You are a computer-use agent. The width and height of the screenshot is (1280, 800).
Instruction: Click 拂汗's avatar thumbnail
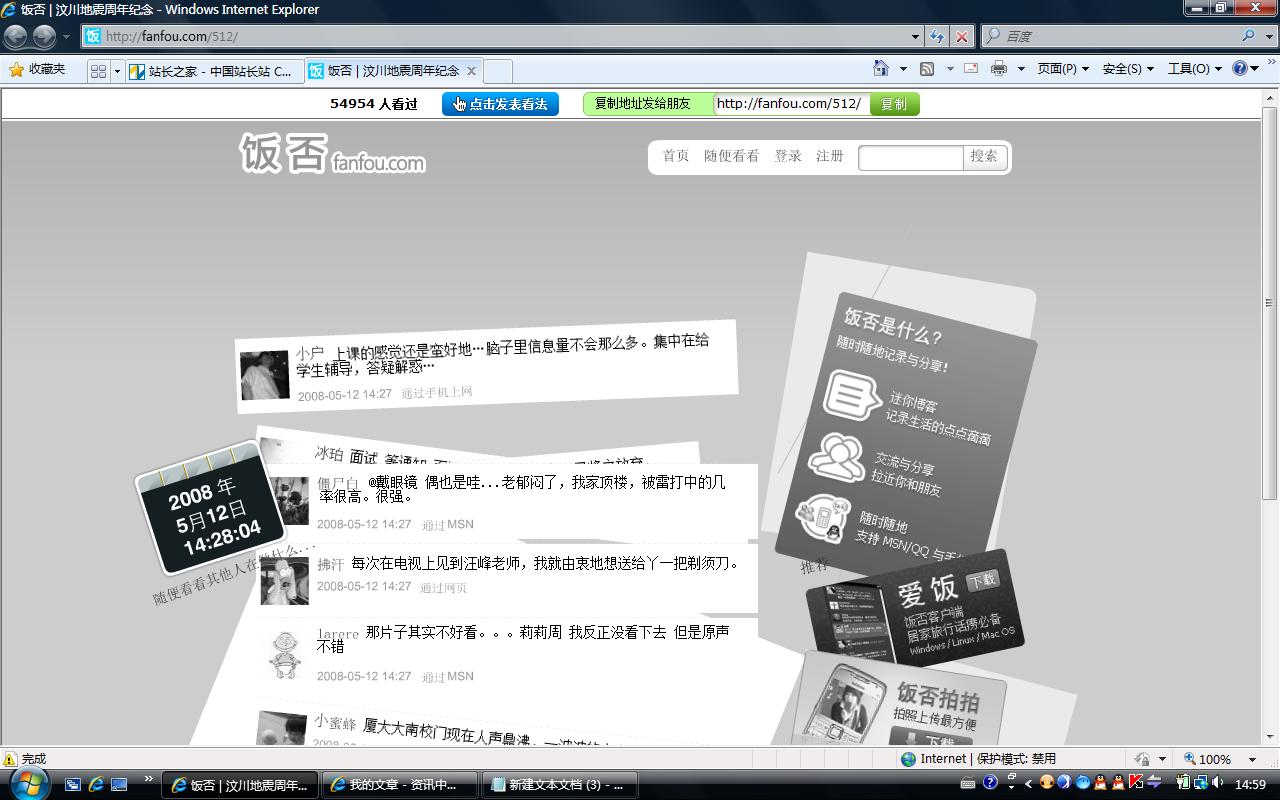tap(285, 580)
